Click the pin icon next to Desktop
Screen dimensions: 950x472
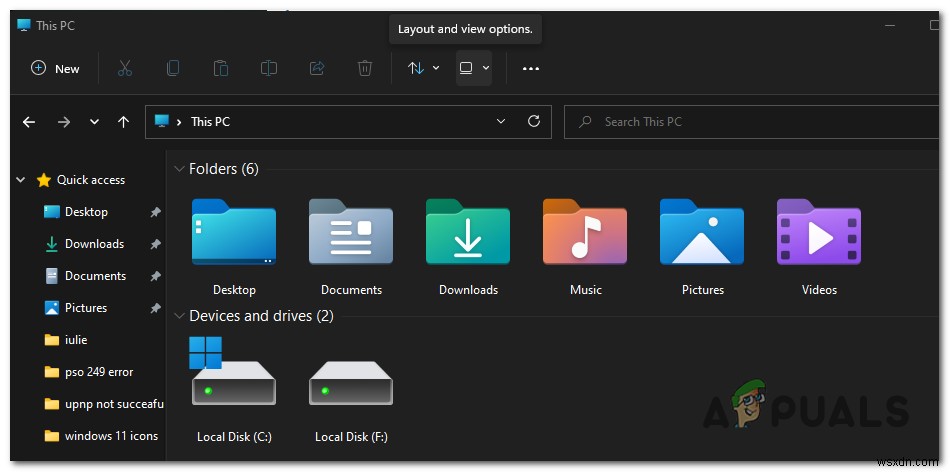point(156,212)
